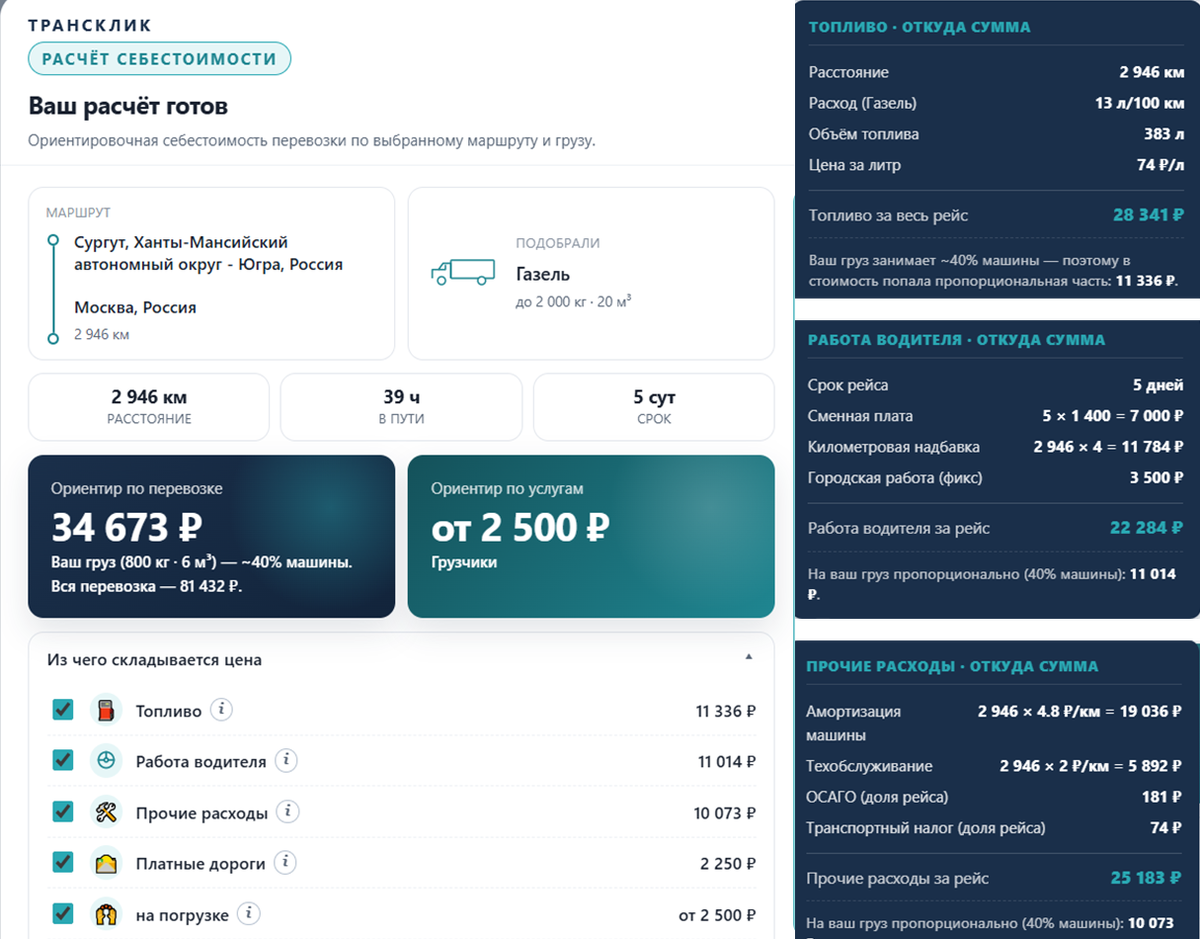Click the Транспортный налог 74 ₽ value

pos(1168,828)
